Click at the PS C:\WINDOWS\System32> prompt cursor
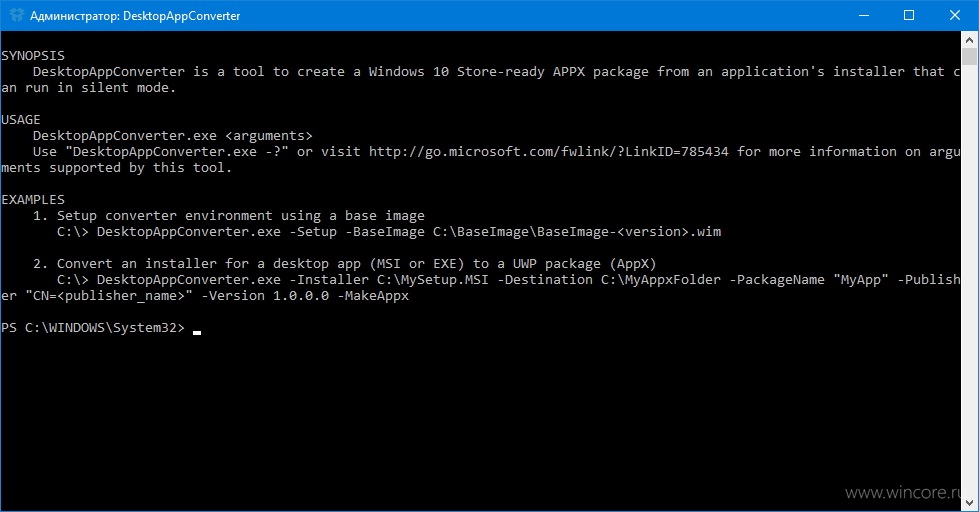This screenshot has width=979, height=512. coord(197,331)
